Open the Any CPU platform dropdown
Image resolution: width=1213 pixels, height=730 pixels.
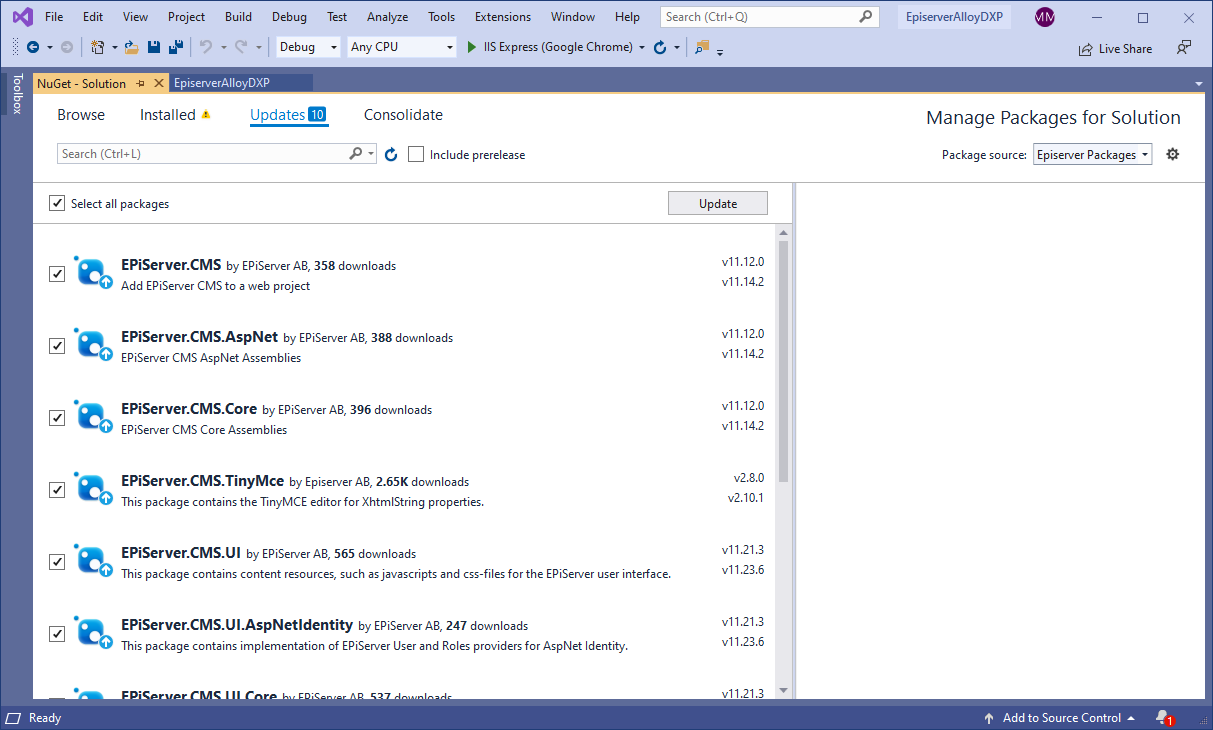pos(402,47)
